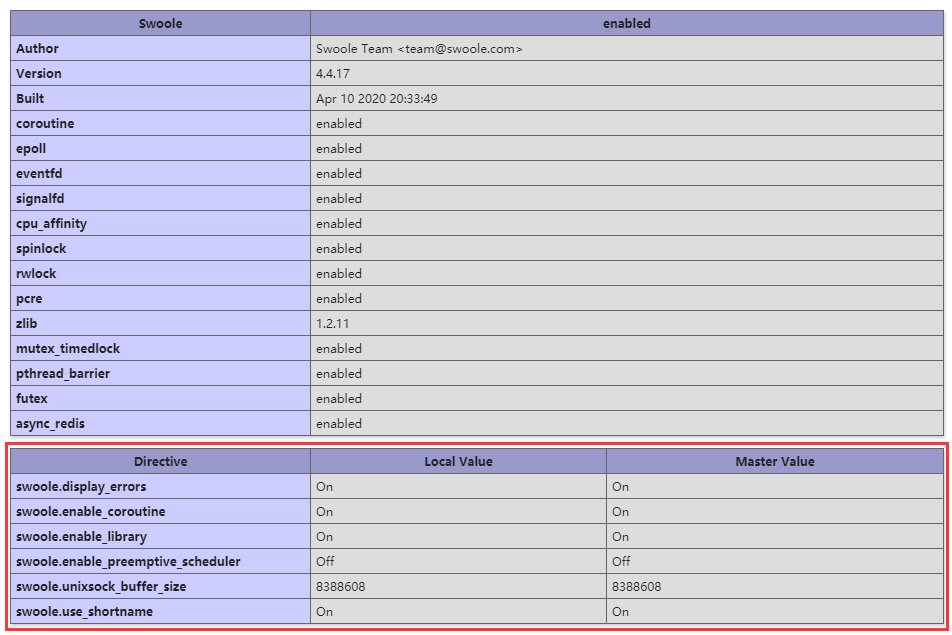Select the "mutex_timedlock" row label
This screenshot has height=635, width=952.
(x=68, y=348)
